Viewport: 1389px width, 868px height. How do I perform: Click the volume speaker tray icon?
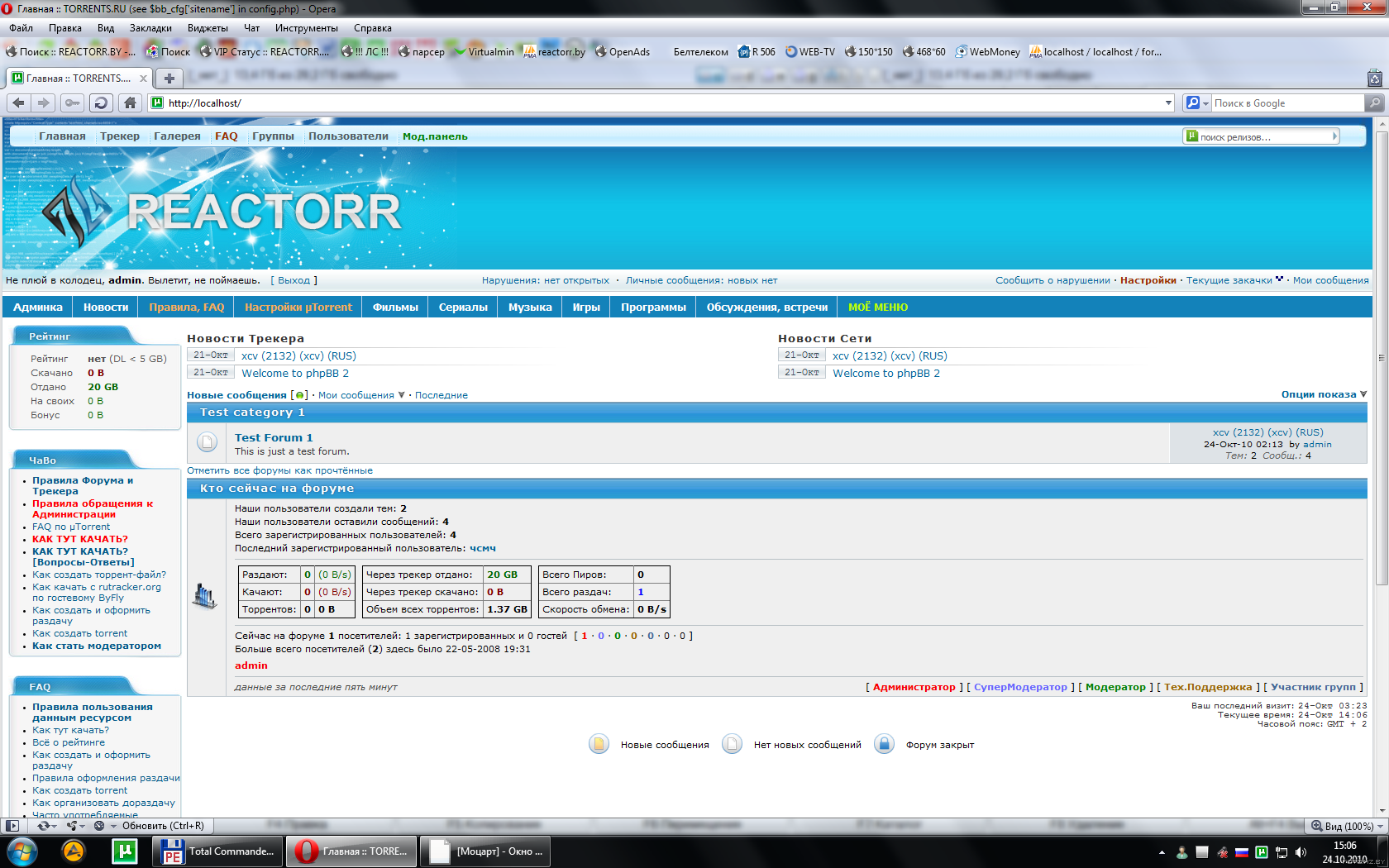coord(1301,851)
